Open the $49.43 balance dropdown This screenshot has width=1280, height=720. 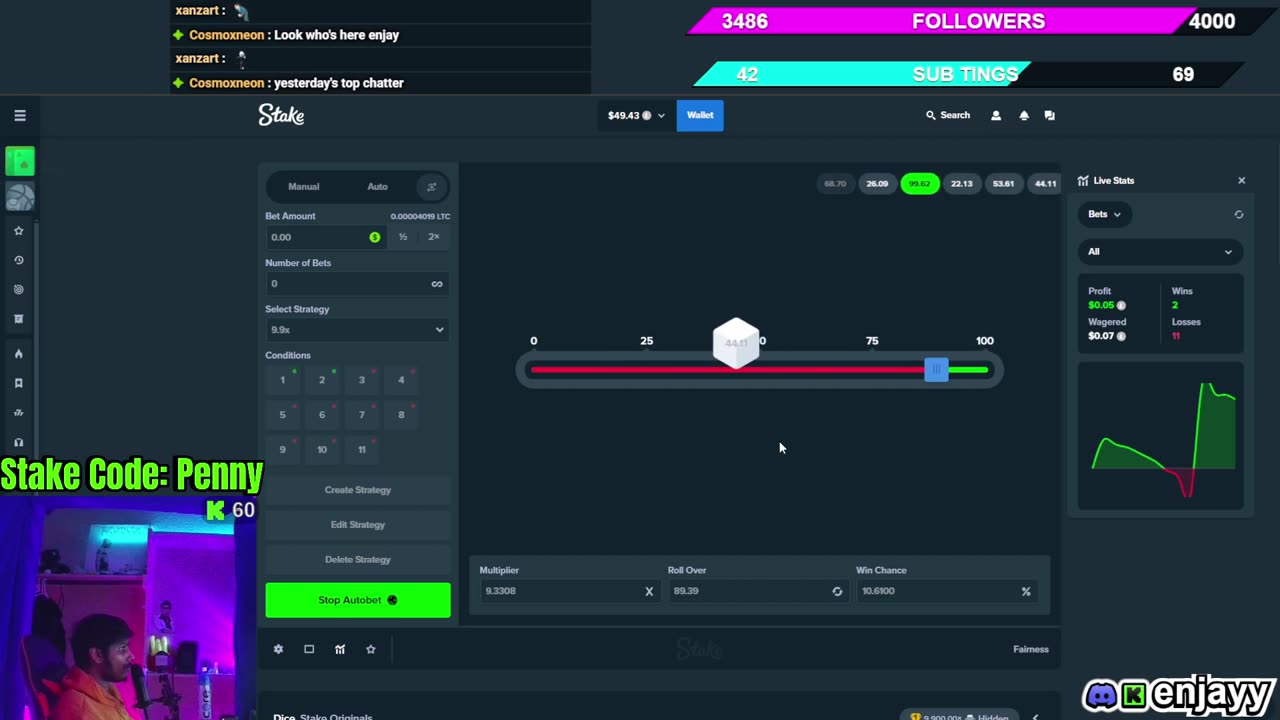point(636,116)
